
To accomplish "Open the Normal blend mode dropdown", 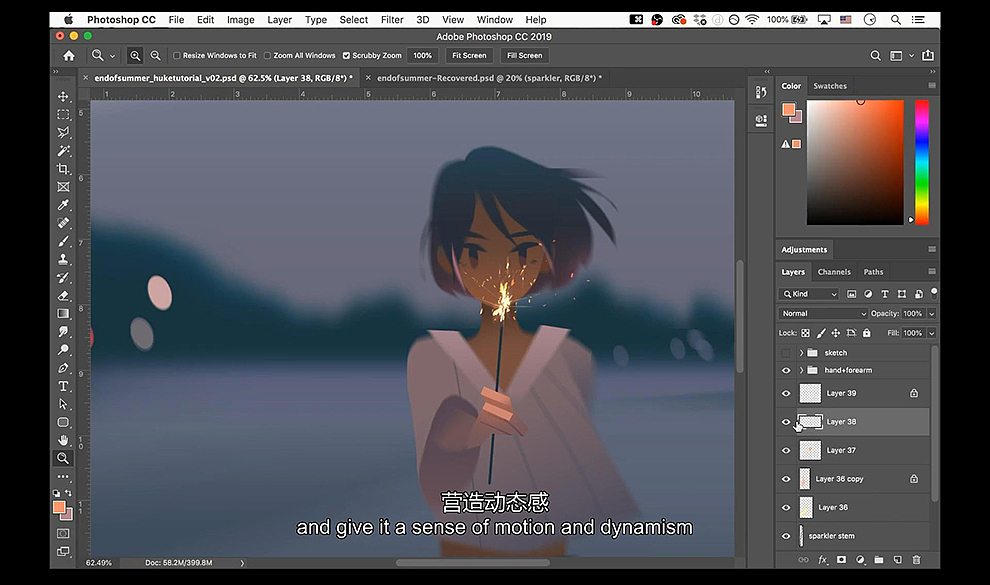I will tap(823, 314).
